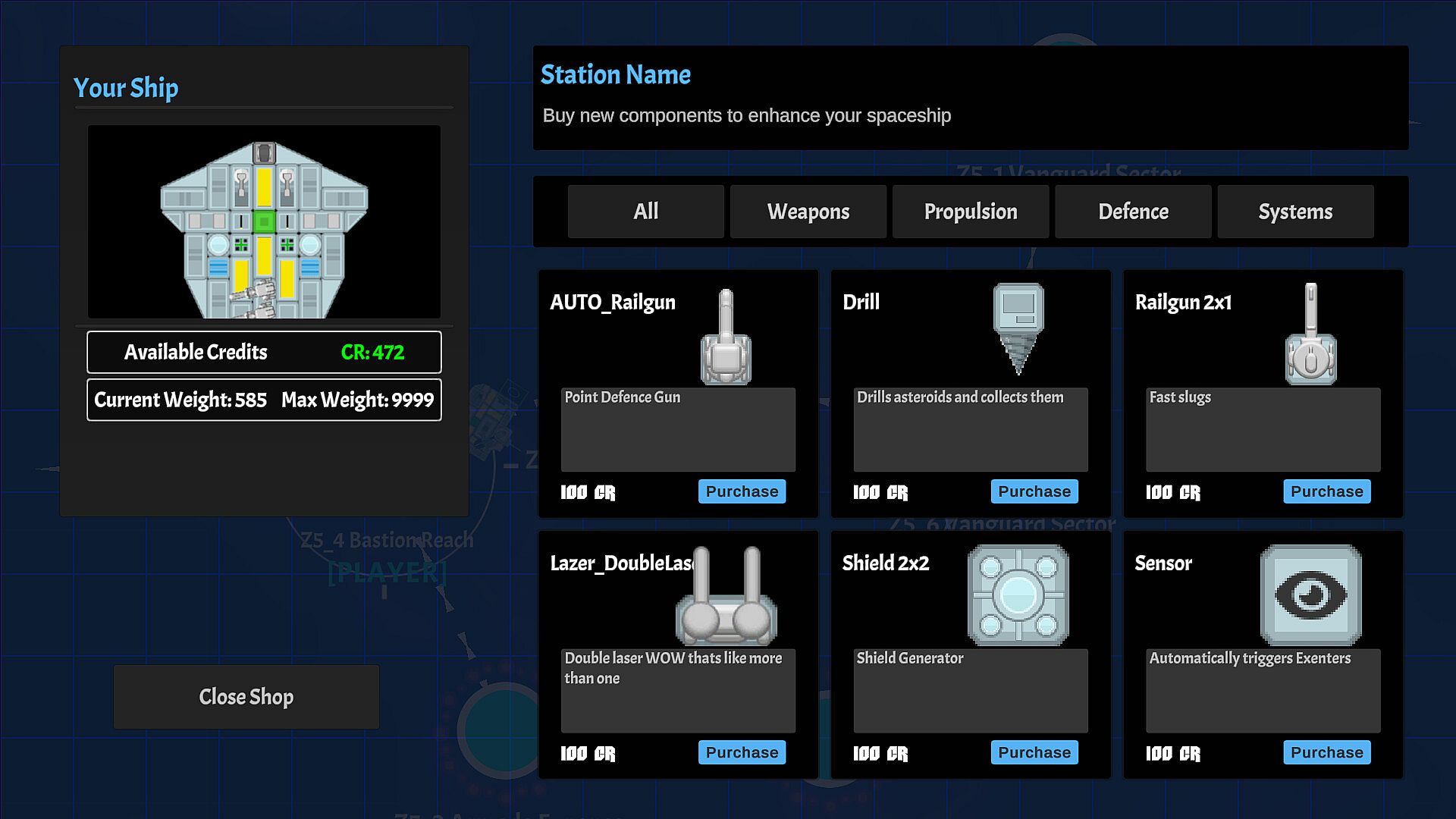The height and width of the screenshot is (819, 1456).
Task: Purchase the Shield 2x2 generator
Action: coord(1034,752)
